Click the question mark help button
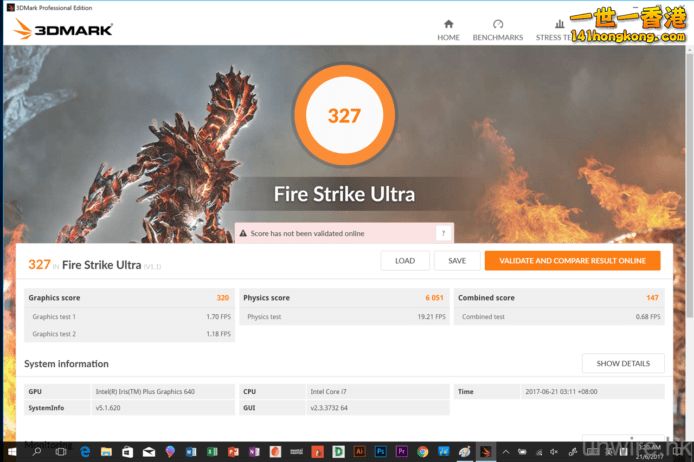 [x=443, y=233]
